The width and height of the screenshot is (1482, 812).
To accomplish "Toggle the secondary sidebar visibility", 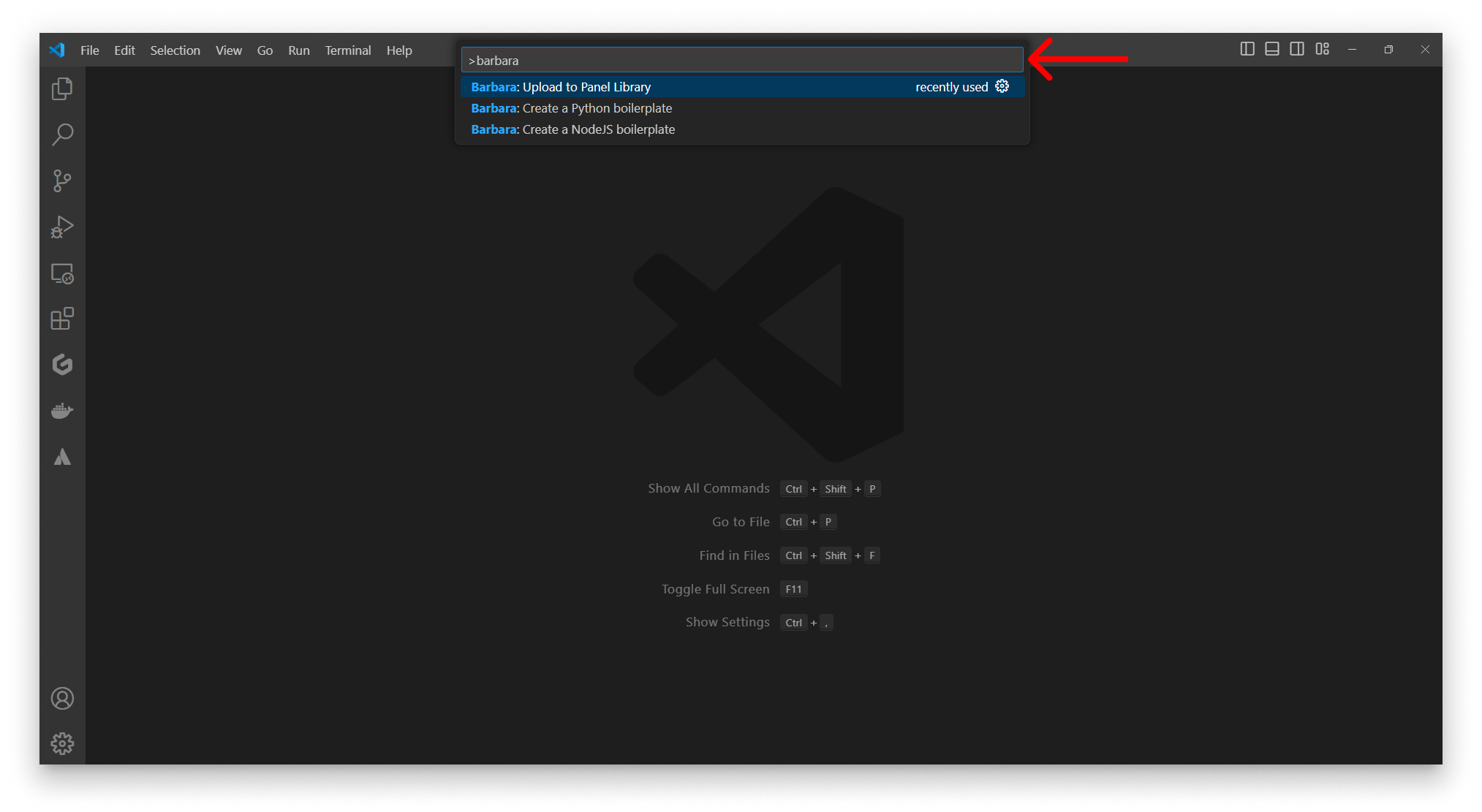I will pyautogui.click(x=1297, y=49).
